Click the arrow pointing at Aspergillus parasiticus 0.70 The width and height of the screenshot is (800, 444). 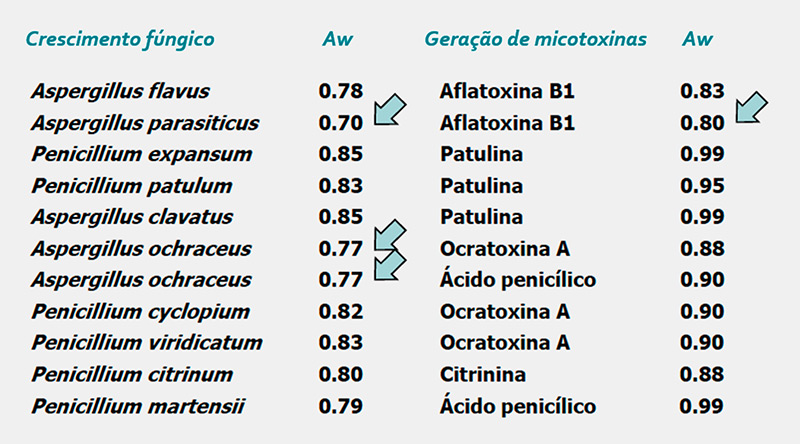[x=390, y=110]
